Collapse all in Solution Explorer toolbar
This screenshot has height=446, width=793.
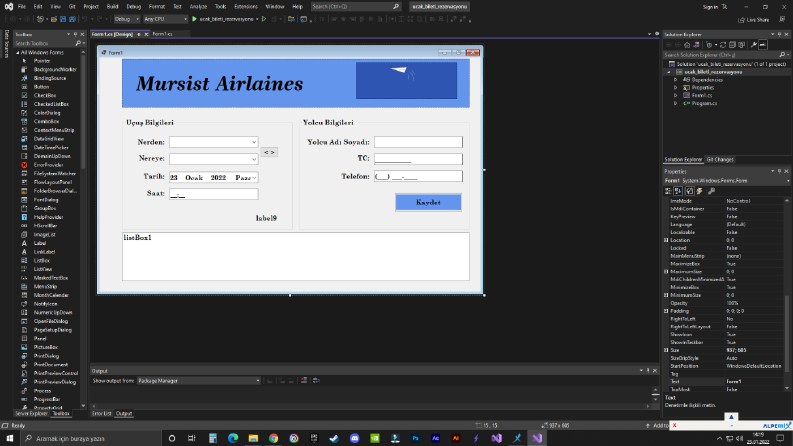click(x=732, y=45)
